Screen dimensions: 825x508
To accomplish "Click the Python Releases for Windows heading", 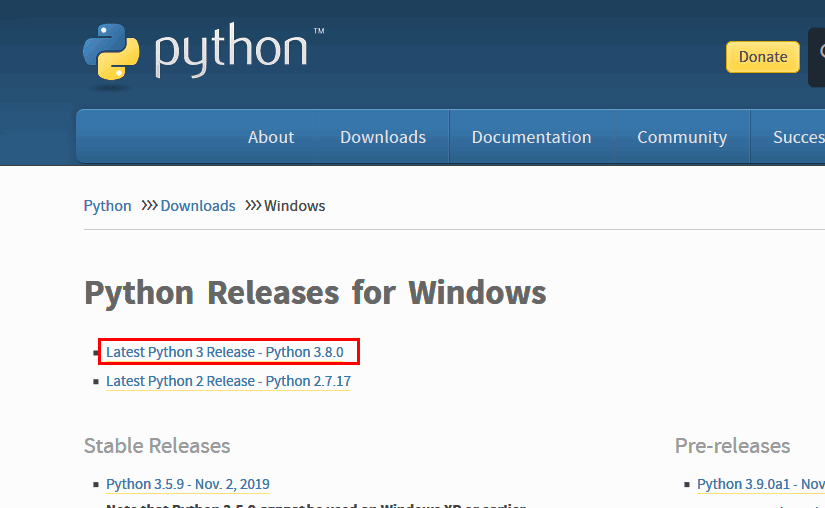I will (315, 292).
